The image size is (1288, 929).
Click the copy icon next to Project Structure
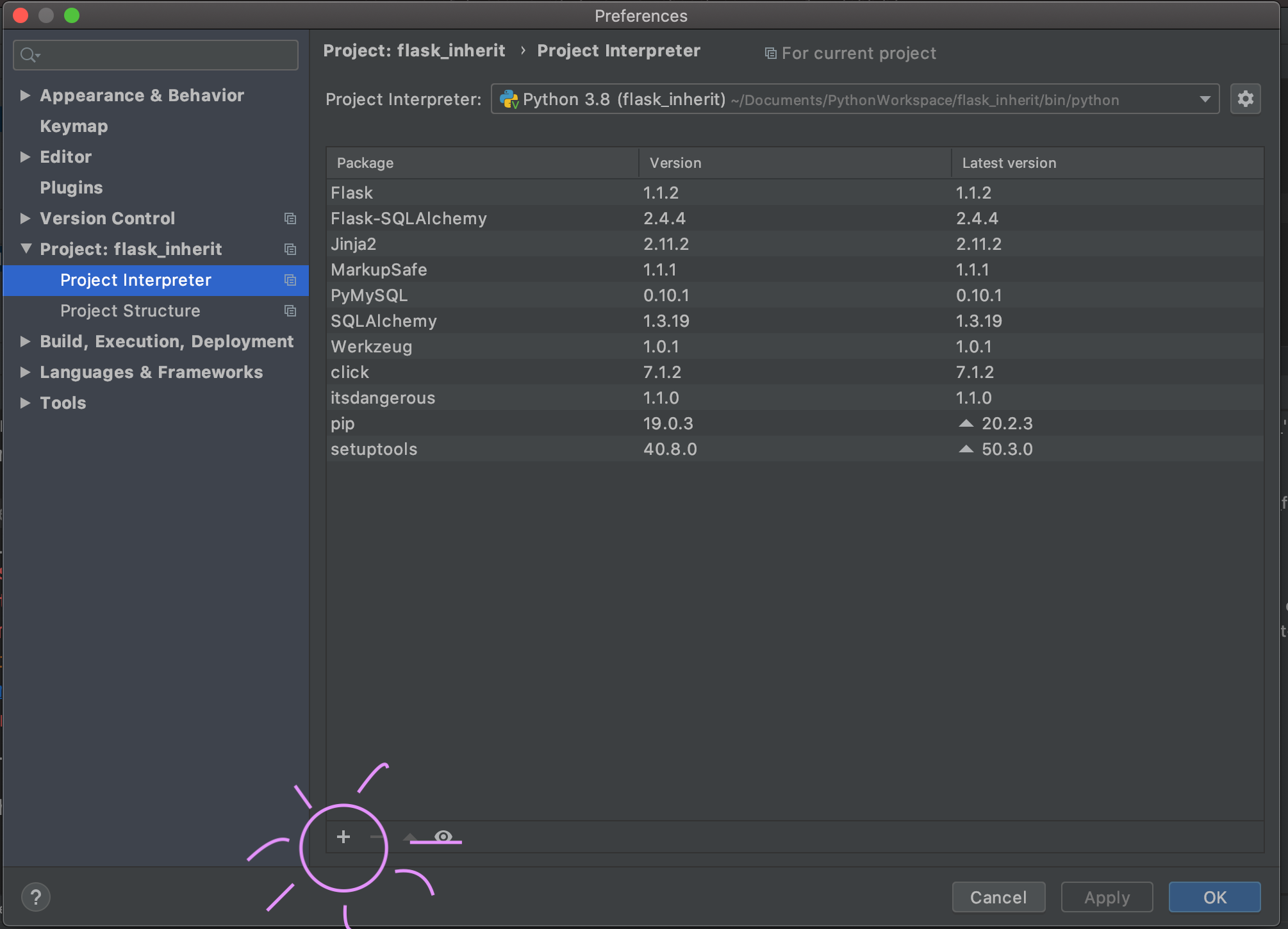click(290, 311)
